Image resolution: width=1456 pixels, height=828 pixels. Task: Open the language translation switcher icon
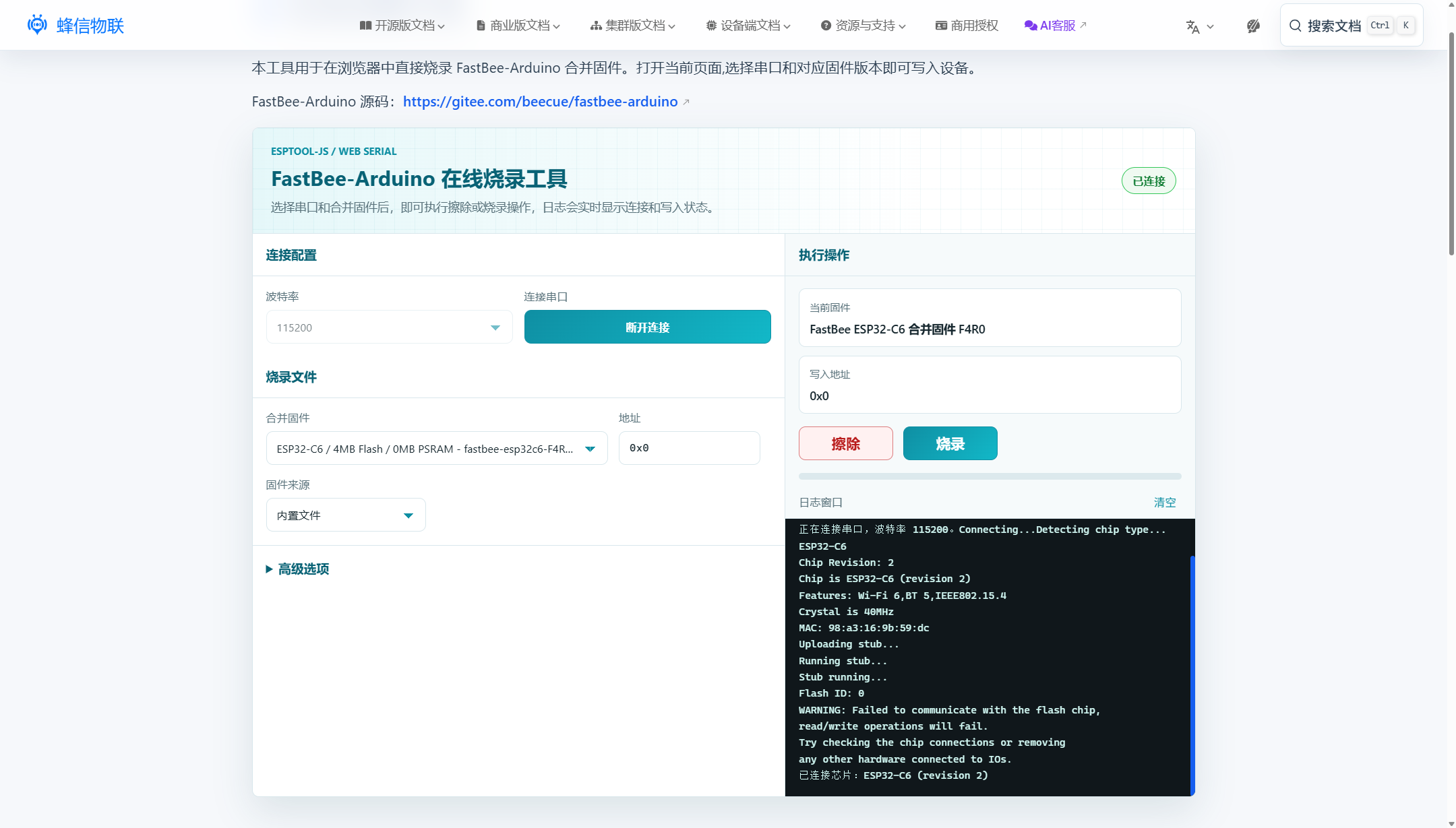1199,26
